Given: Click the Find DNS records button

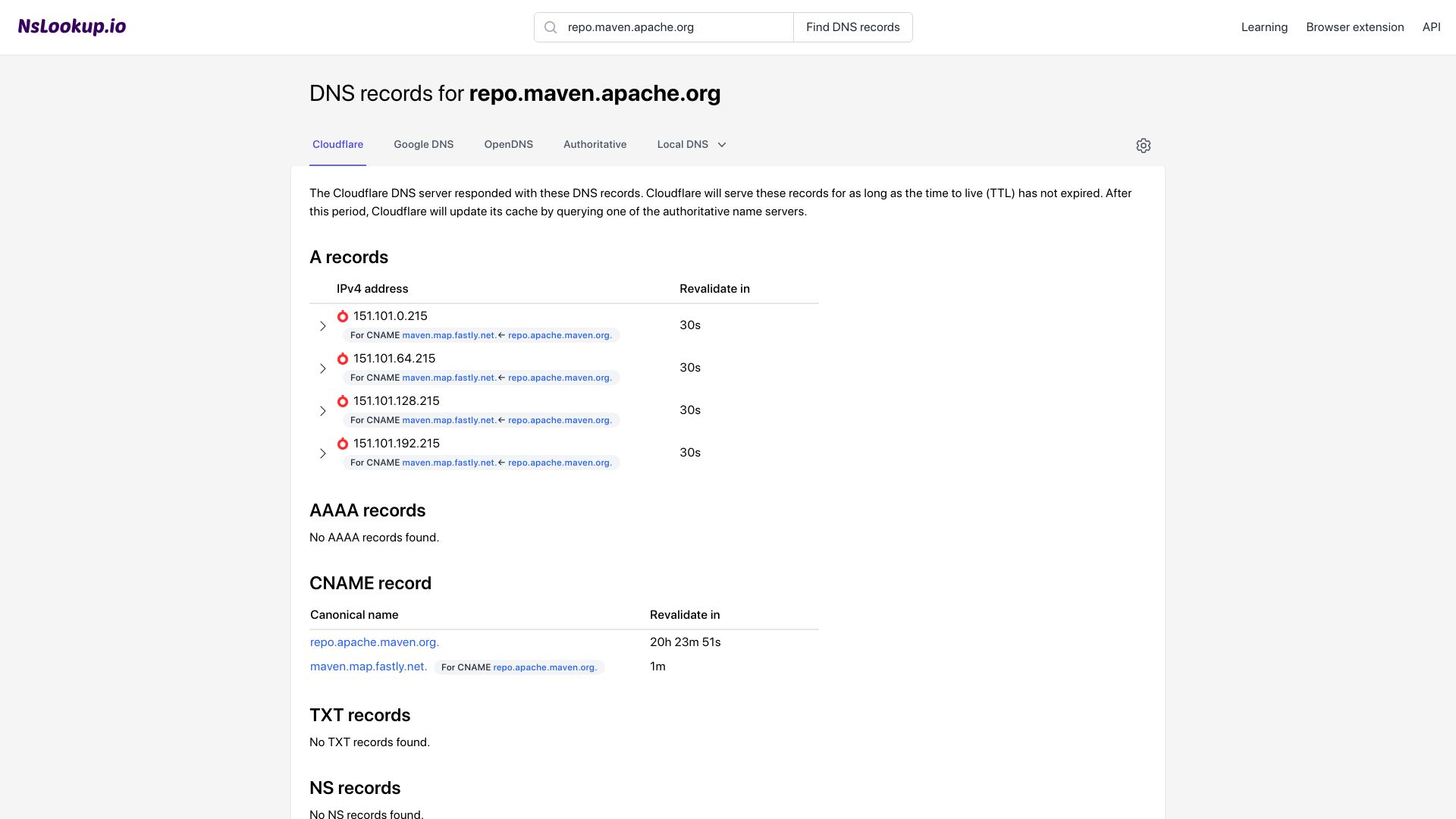Looking at the screenshot, I should coord(852,27).
